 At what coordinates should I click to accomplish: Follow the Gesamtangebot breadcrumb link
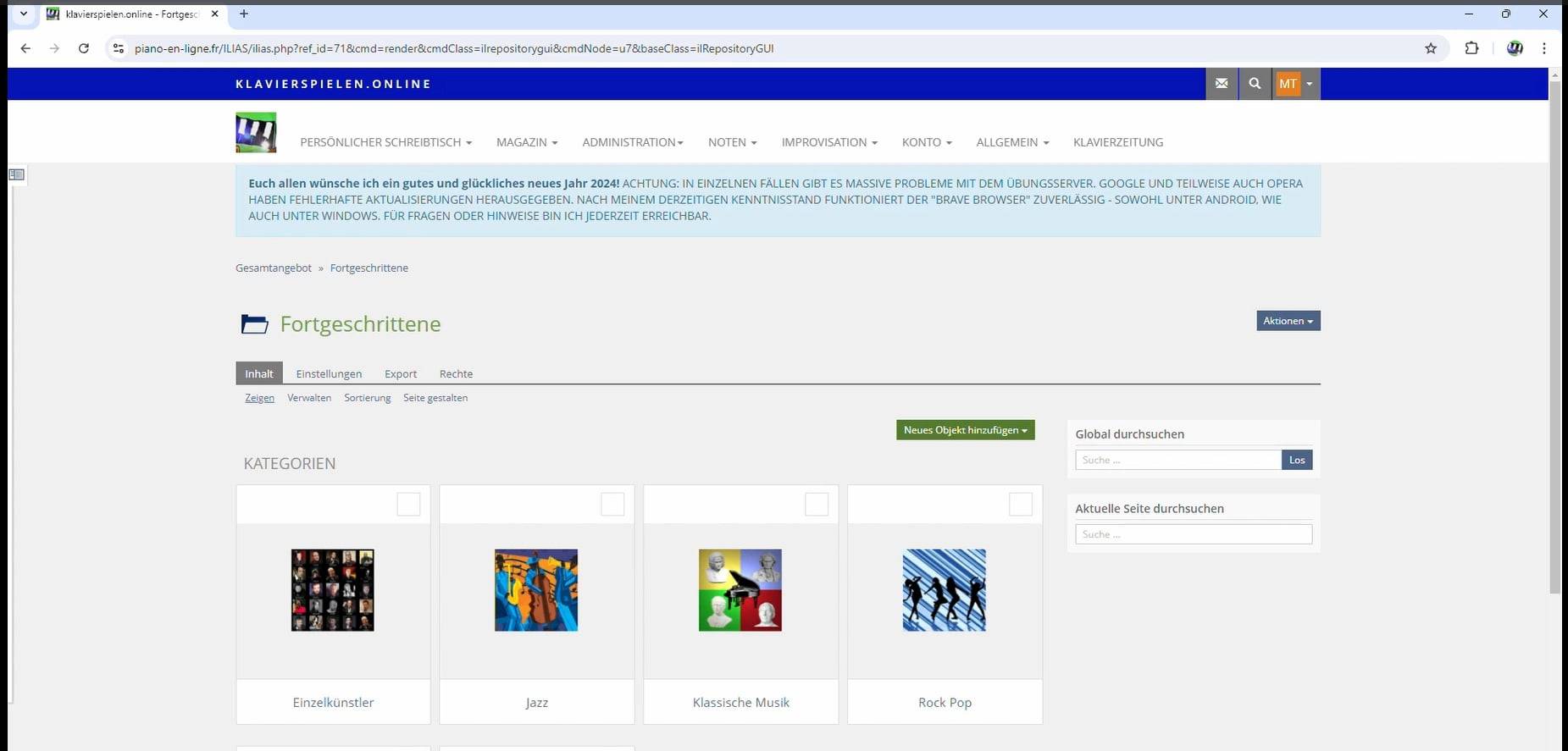point(274,268)
